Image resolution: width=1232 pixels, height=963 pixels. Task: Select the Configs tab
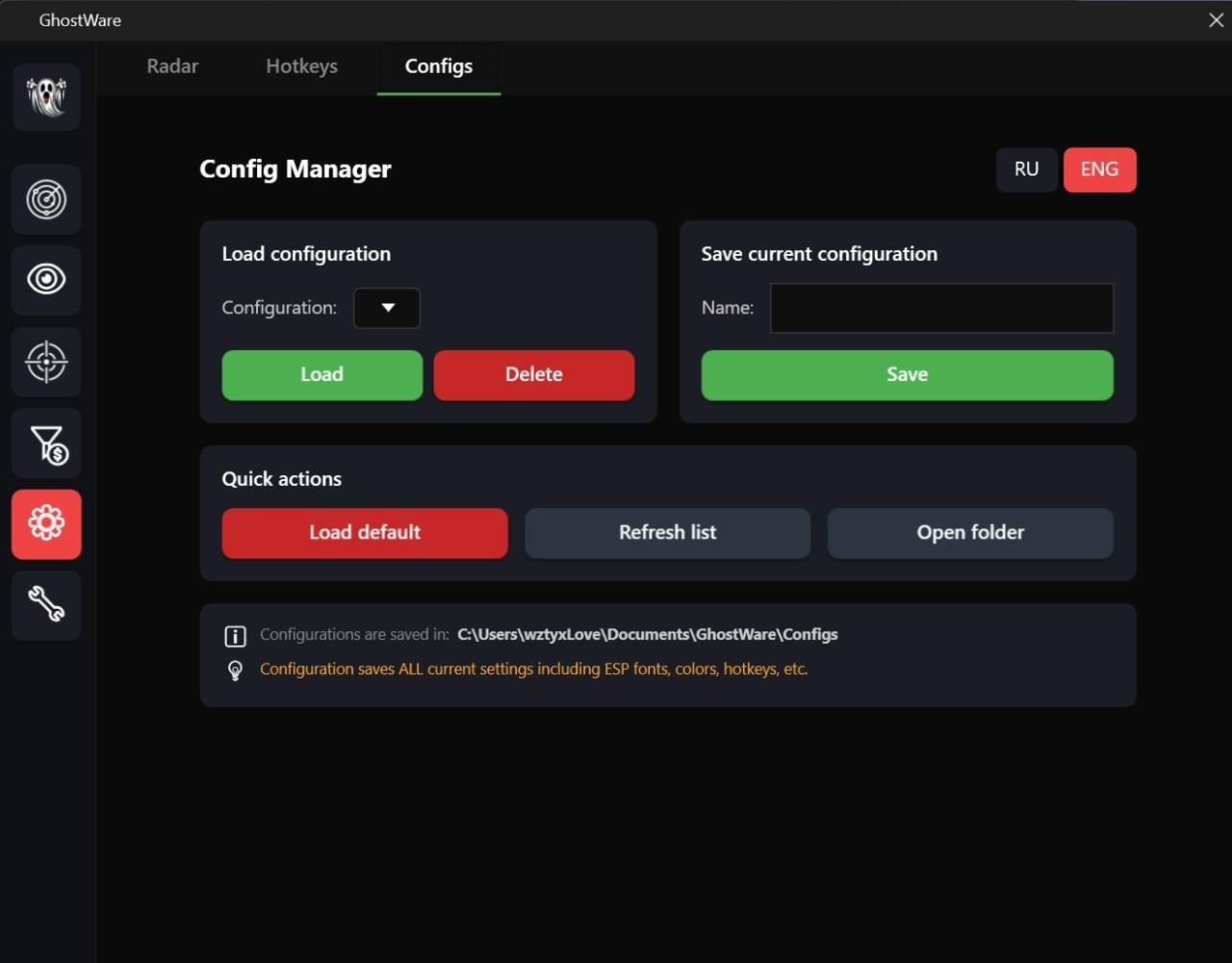coord(439,66)
